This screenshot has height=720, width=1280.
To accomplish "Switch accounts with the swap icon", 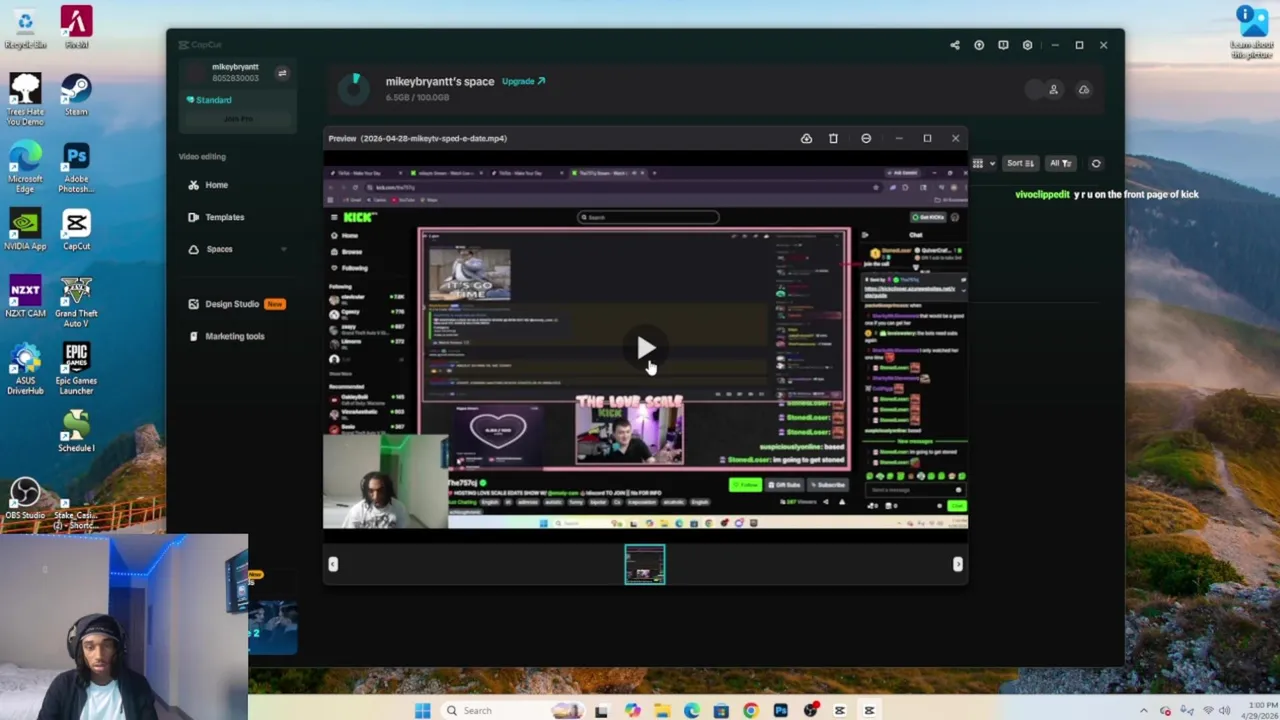I will (282, 73).
